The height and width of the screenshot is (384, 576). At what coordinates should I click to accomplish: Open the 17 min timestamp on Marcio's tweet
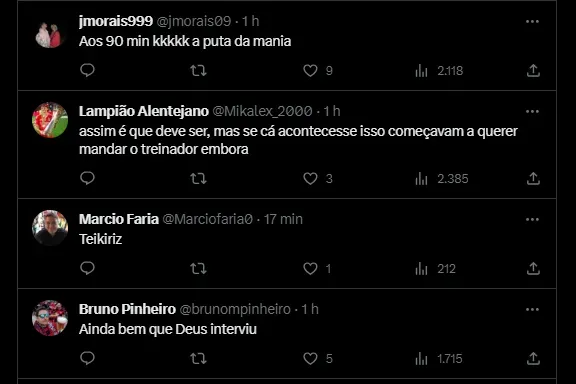coord(283,219)
